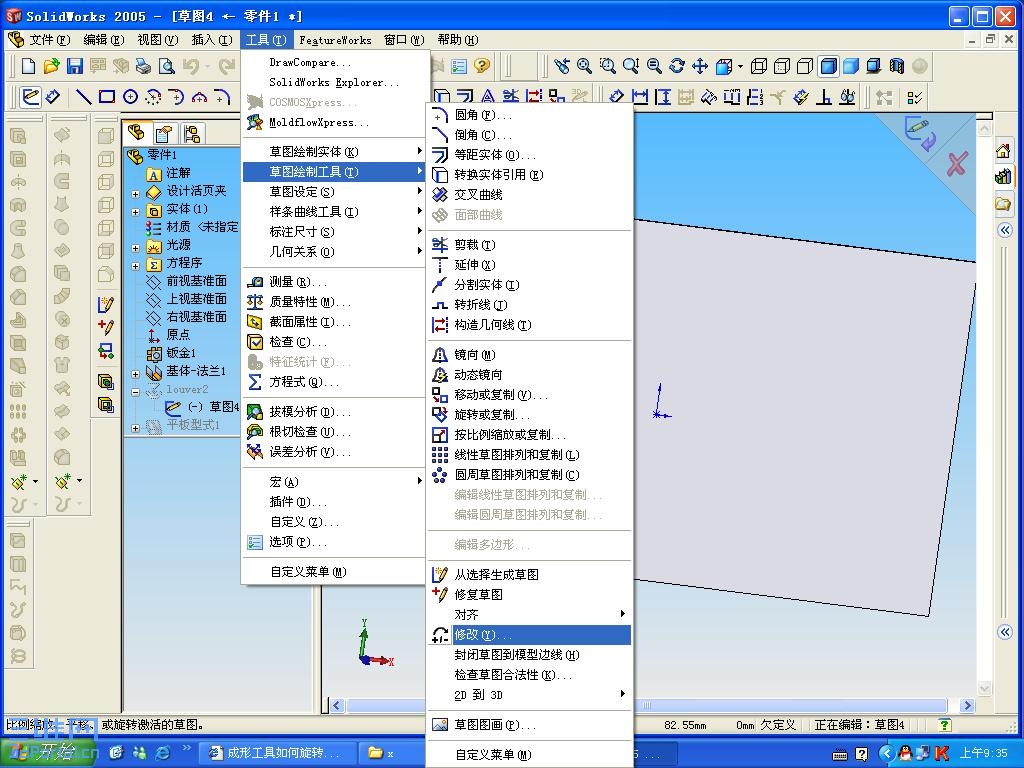Open the 编辑 (E) Edit menu
1024x768 pixels.
[104, 40]
